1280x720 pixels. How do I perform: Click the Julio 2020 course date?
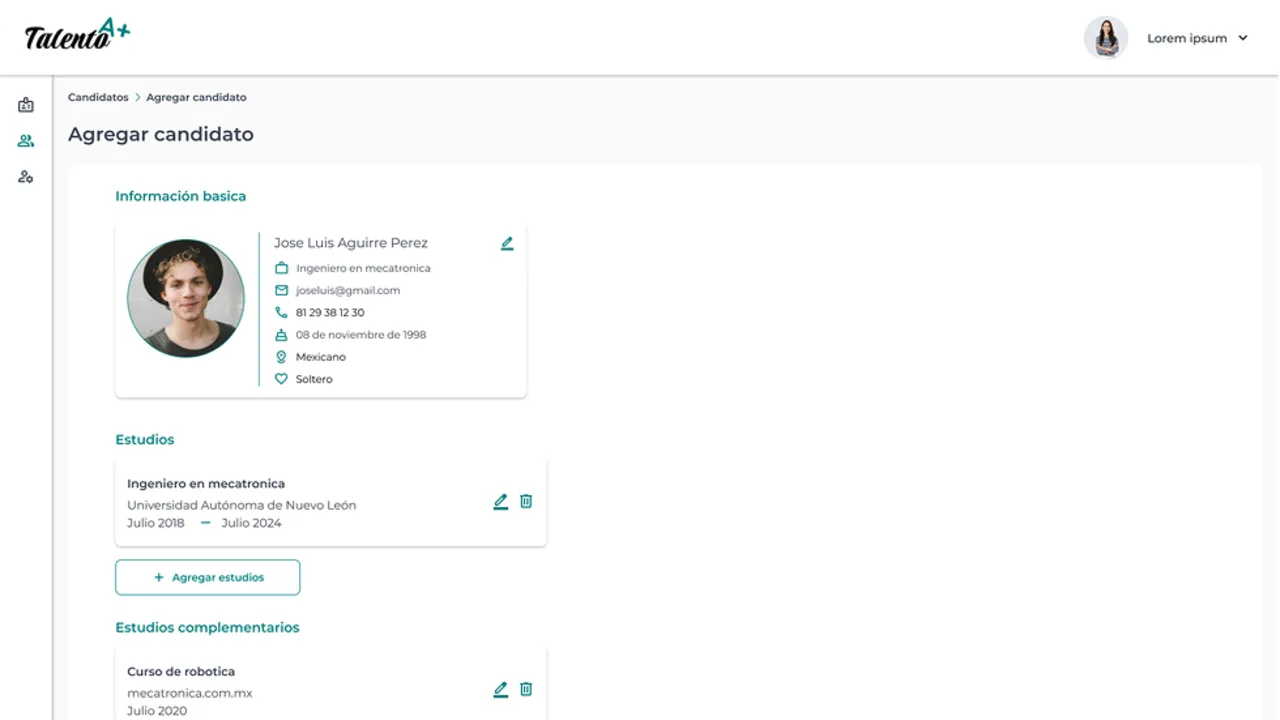tap(157, 711)
